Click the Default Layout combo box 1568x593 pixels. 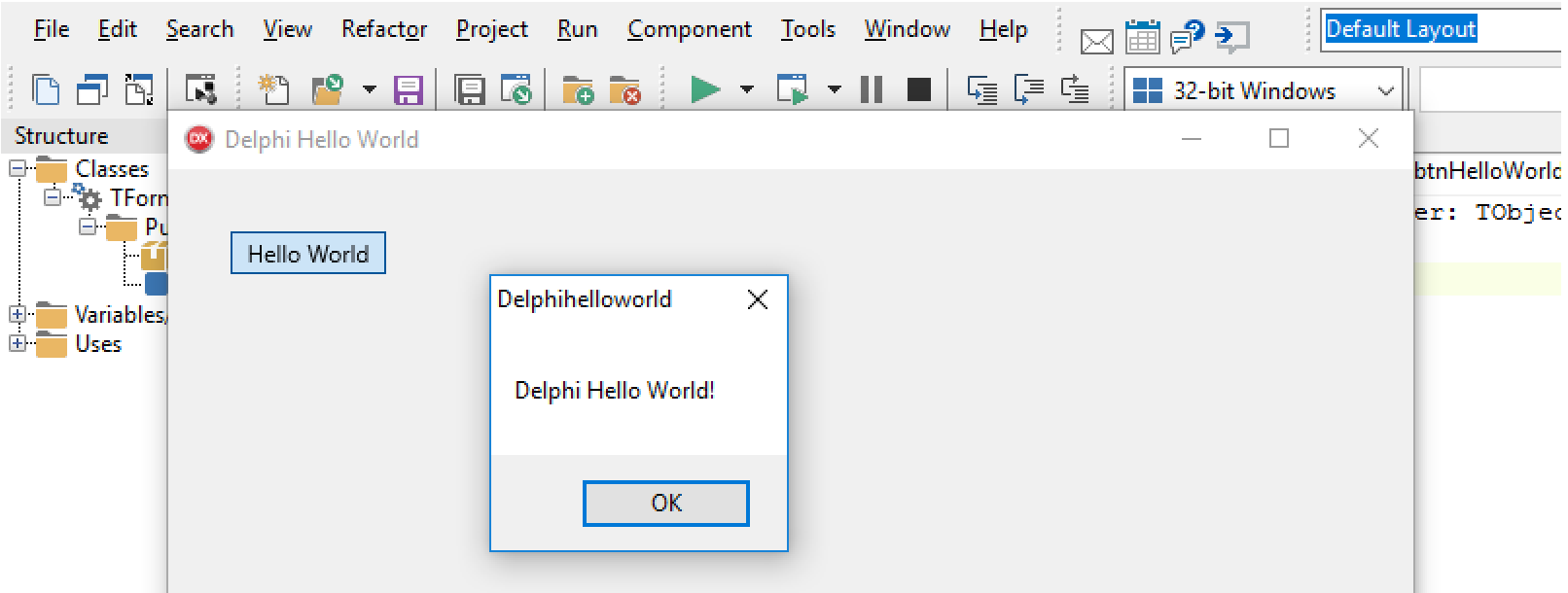[x=1443, y=29]
